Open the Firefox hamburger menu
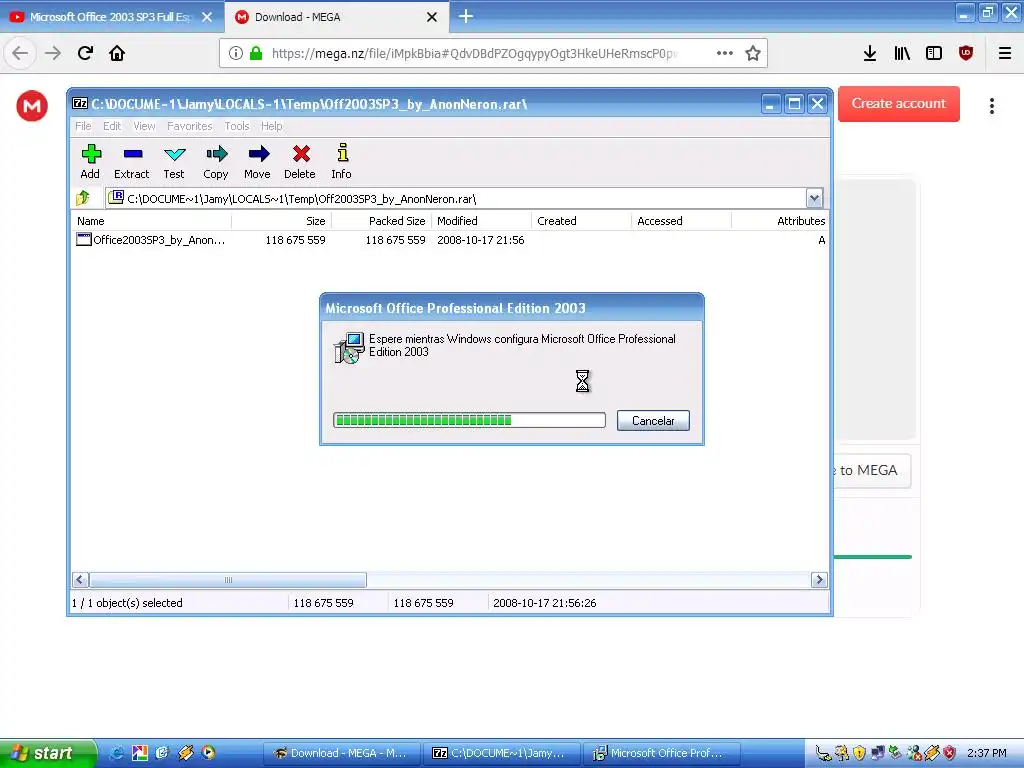Screen dimensions: 1024x768 click(x=1005, y=53)
